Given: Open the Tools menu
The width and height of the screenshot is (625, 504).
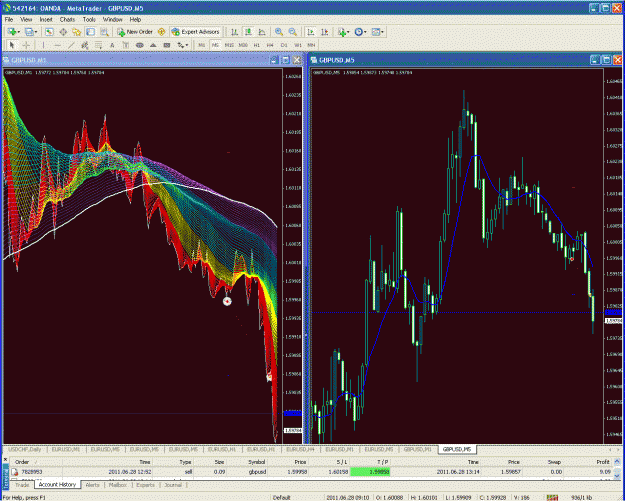Looking at the screenshot, I should point(89,19).
